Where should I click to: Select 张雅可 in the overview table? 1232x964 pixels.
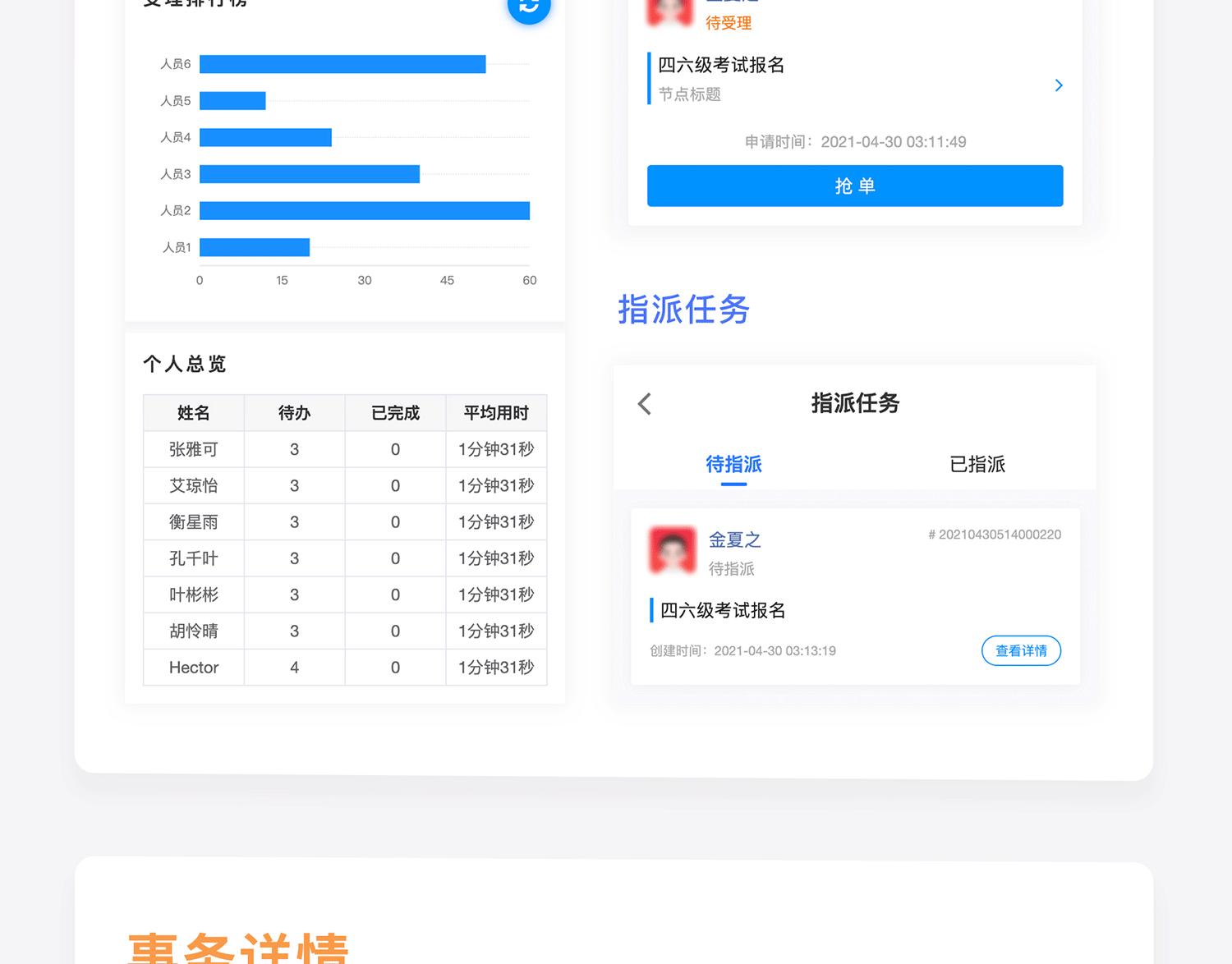click(194, 449)
